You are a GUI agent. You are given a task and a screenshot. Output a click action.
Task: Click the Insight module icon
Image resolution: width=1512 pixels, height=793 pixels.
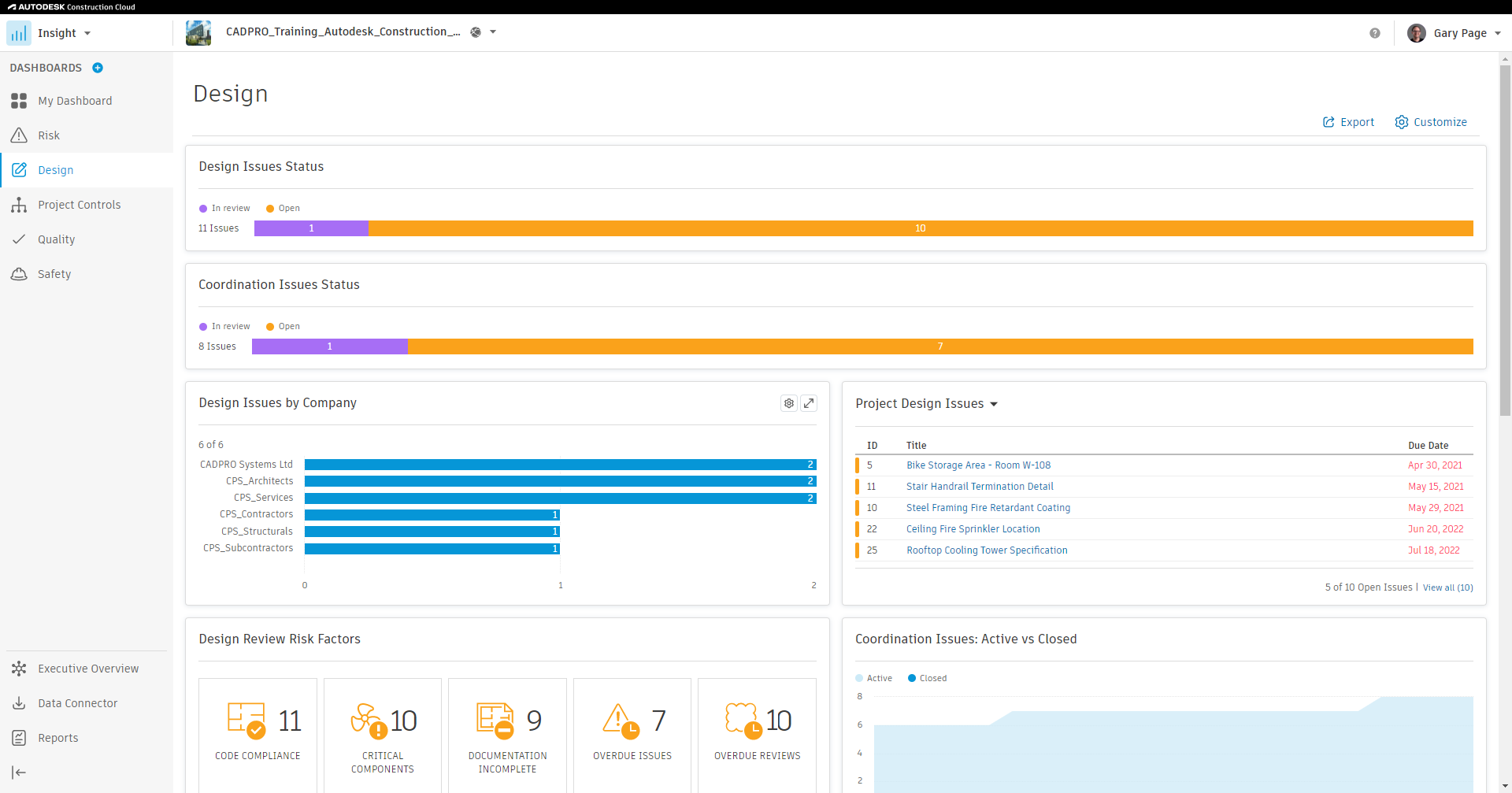(19, 33)
